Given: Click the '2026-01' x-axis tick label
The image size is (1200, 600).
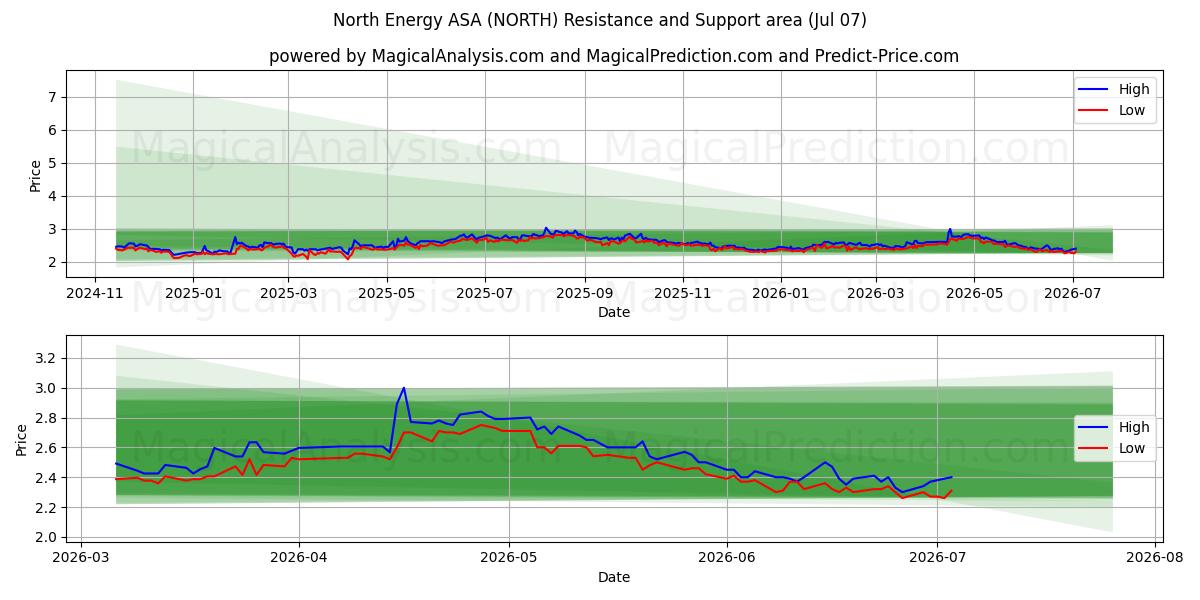Looking at the screenshot, I should [780, 294].
